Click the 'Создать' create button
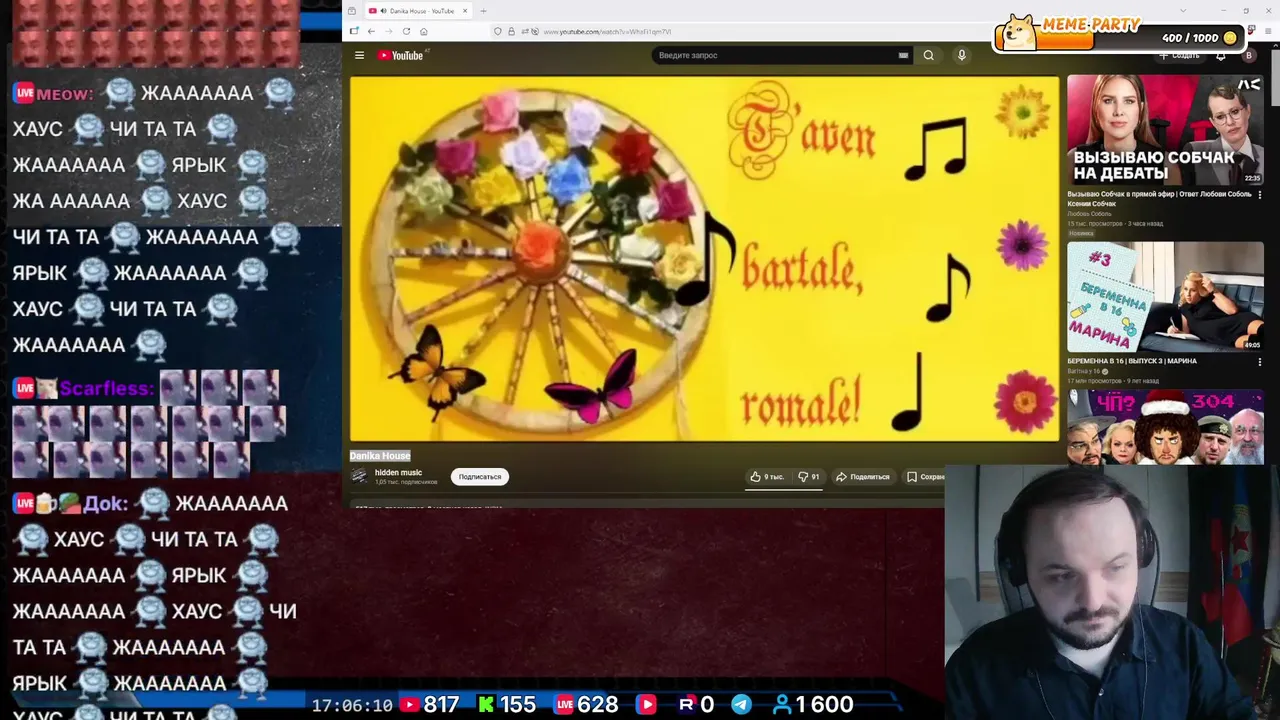 [x=1180, y=56]
